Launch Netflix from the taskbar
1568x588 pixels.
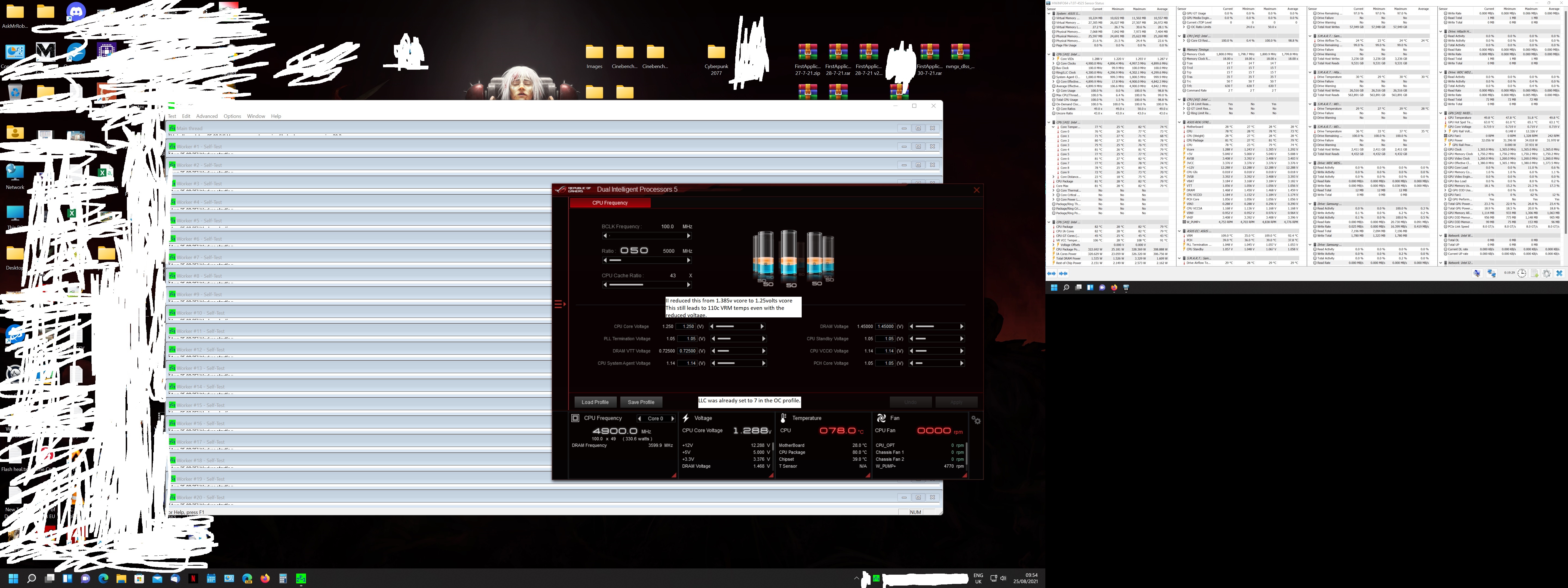(193, 578)
